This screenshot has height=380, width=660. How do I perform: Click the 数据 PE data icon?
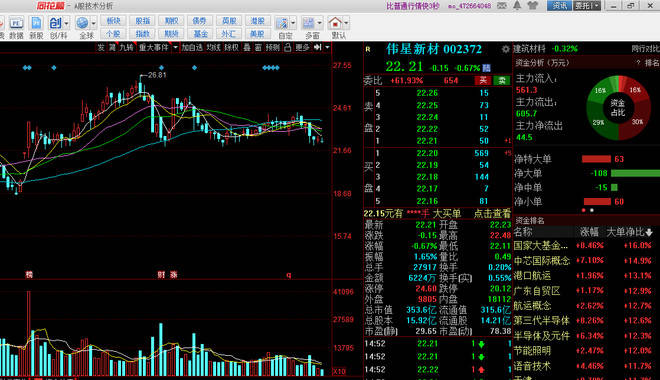[16, 27]
